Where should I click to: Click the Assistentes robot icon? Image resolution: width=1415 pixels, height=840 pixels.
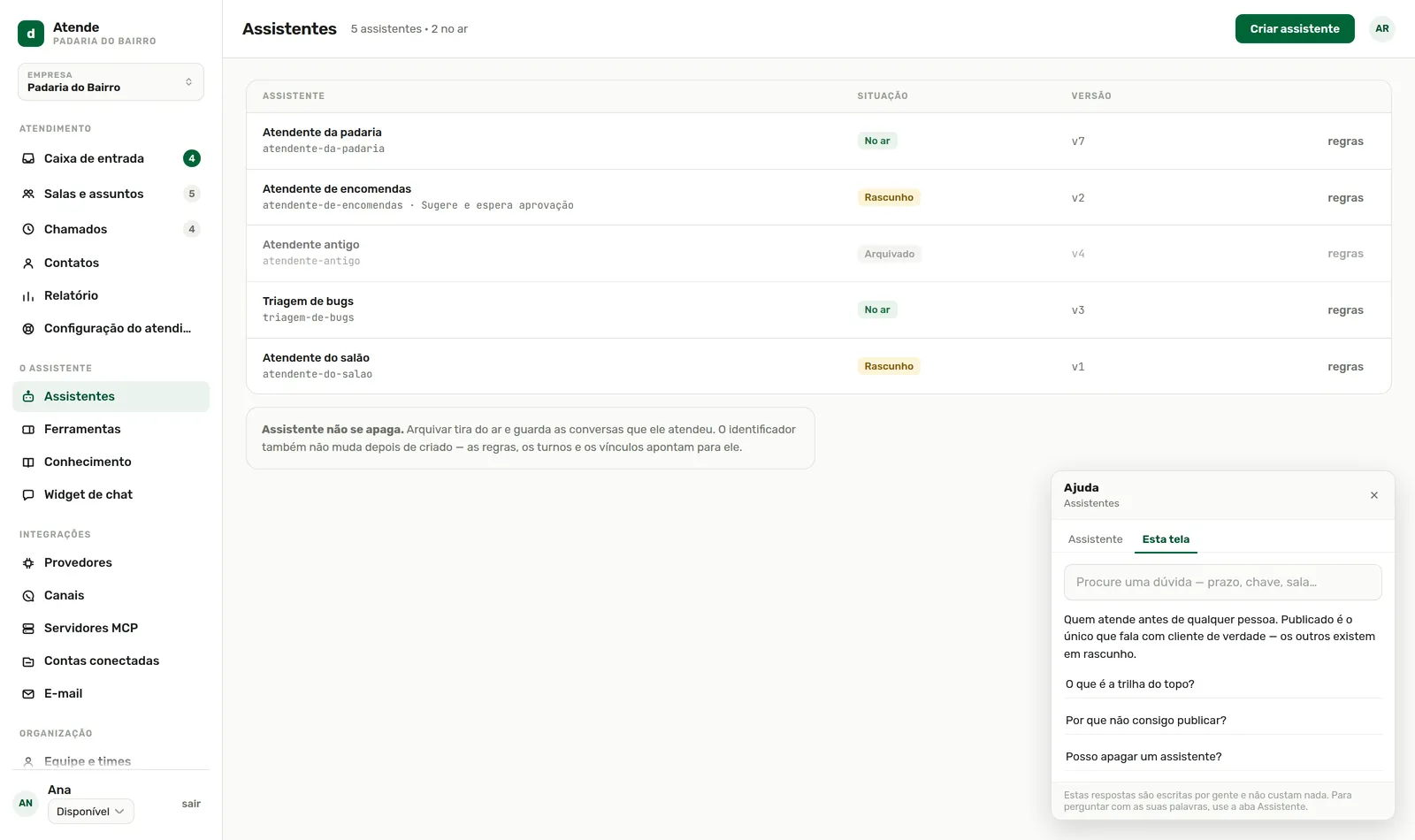click(x=28, y=396)
